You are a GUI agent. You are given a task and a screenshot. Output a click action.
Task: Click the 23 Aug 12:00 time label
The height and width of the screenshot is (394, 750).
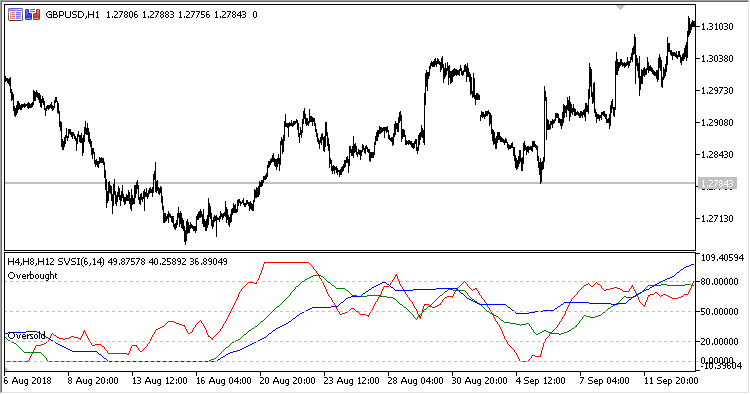(352, 381)
